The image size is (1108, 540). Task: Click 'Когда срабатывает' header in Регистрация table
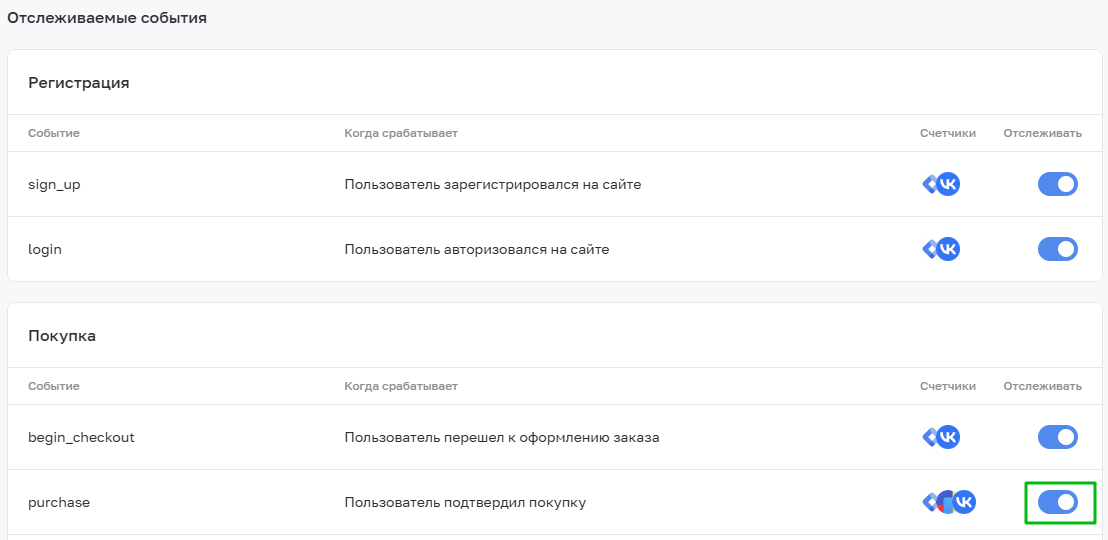point(401,133)
